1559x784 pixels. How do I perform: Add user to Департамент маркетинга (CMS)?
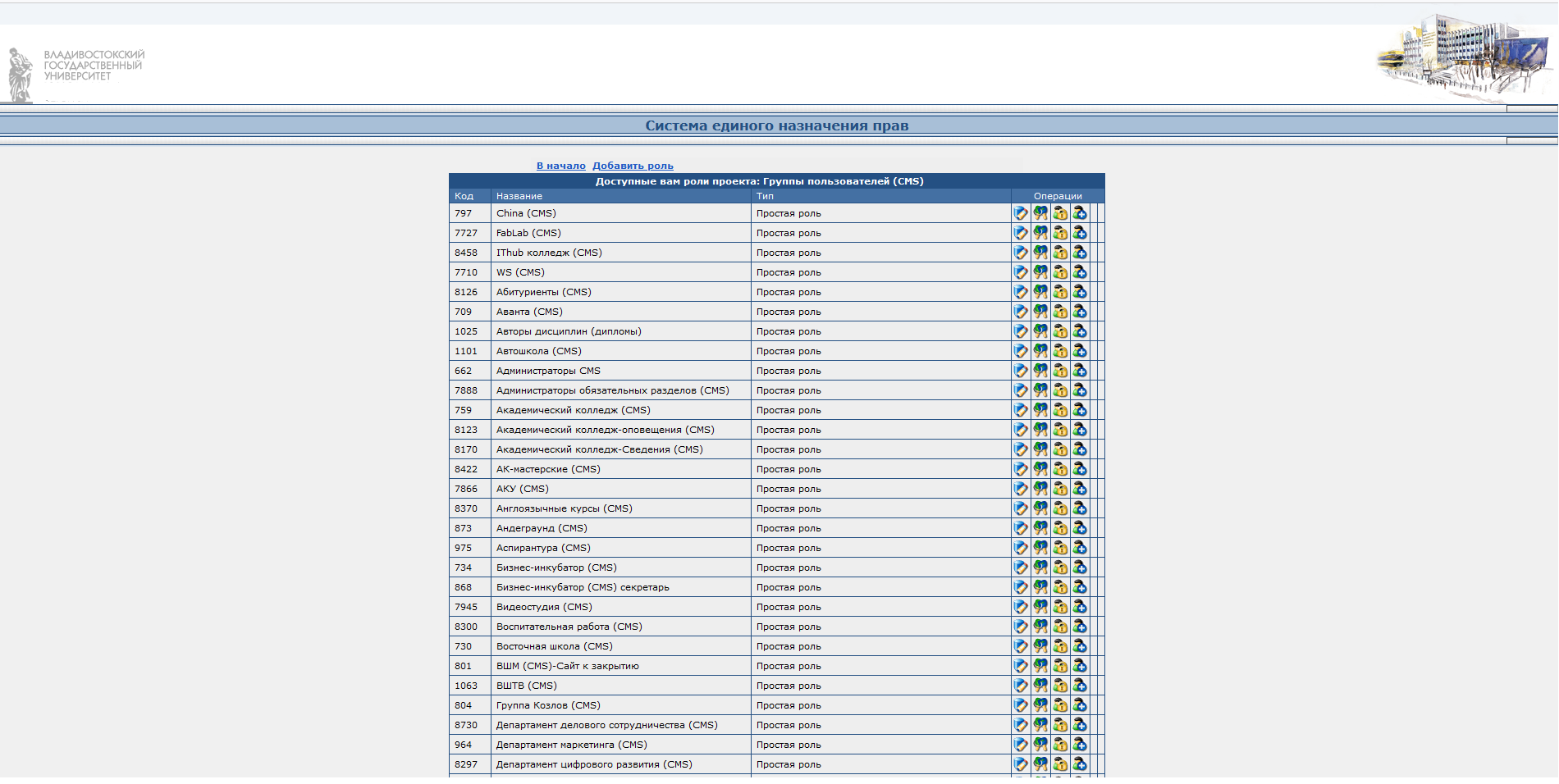pos(1080,745)
